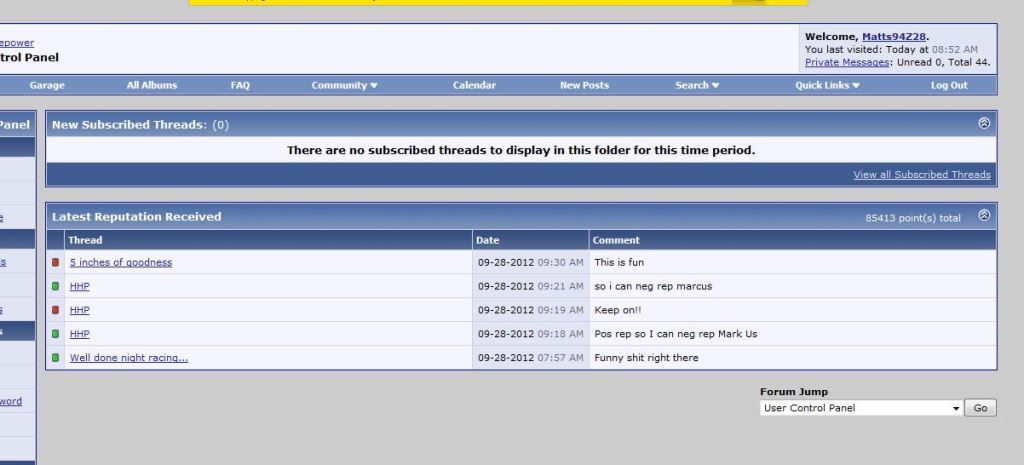This screenshot has width=1024, height=465.
Task: Open the Garage nav item
Action: click(47, 86)
